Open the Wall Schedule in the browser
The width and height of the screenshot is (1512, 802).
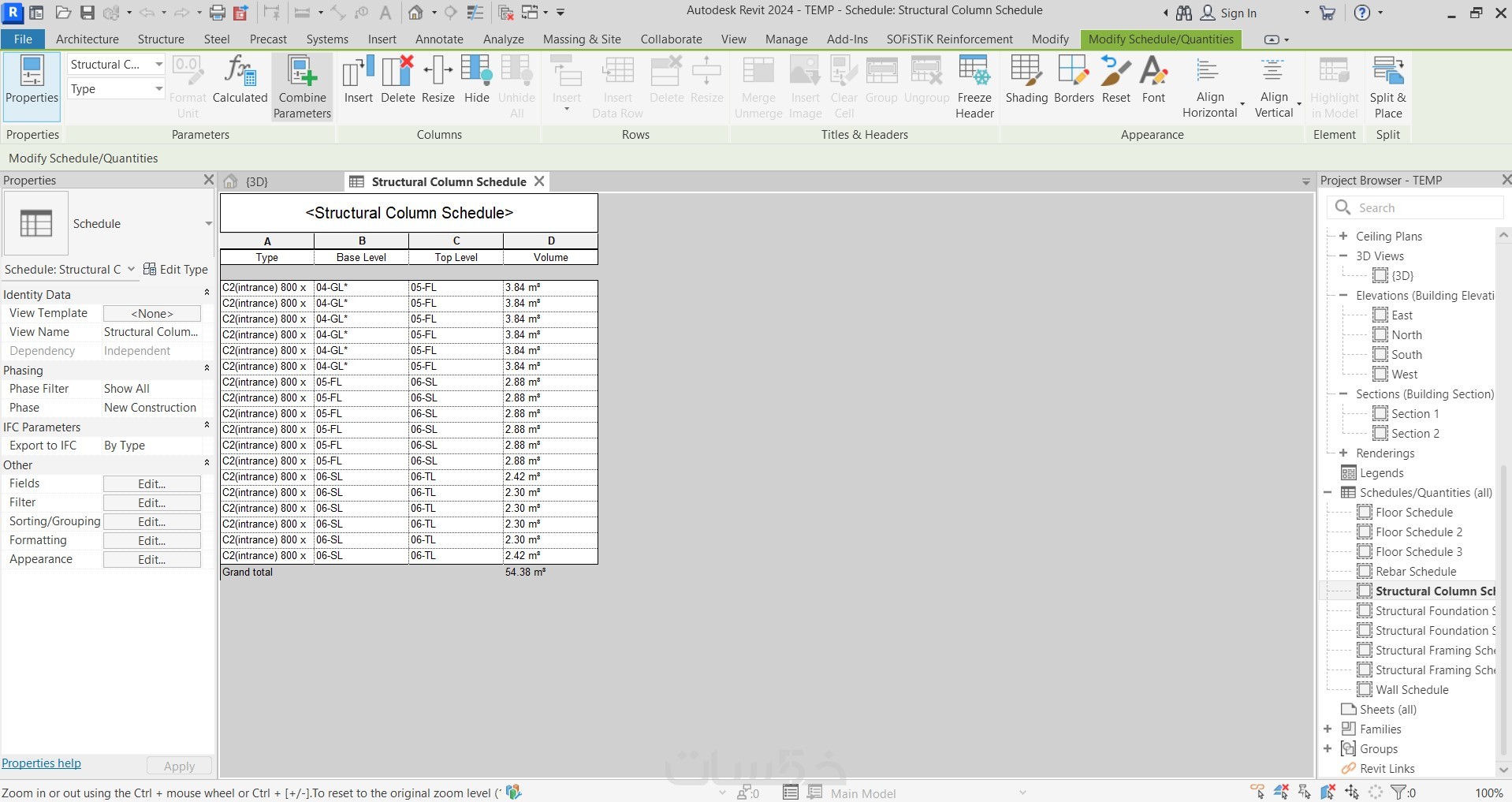(x=1412, y=690)
